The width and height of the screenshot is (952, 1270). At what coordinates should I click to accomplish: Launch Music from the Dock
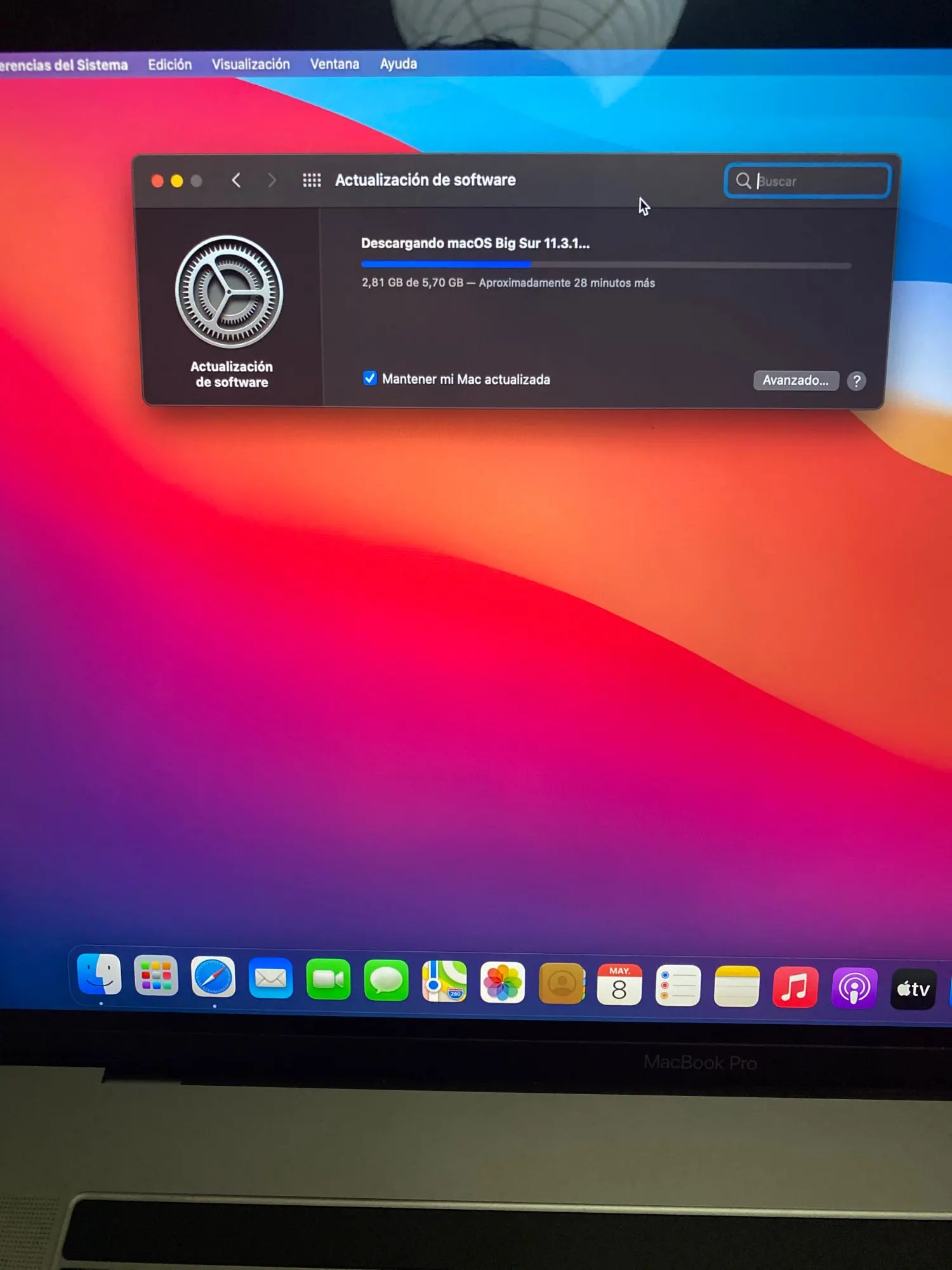pos(795,987)
